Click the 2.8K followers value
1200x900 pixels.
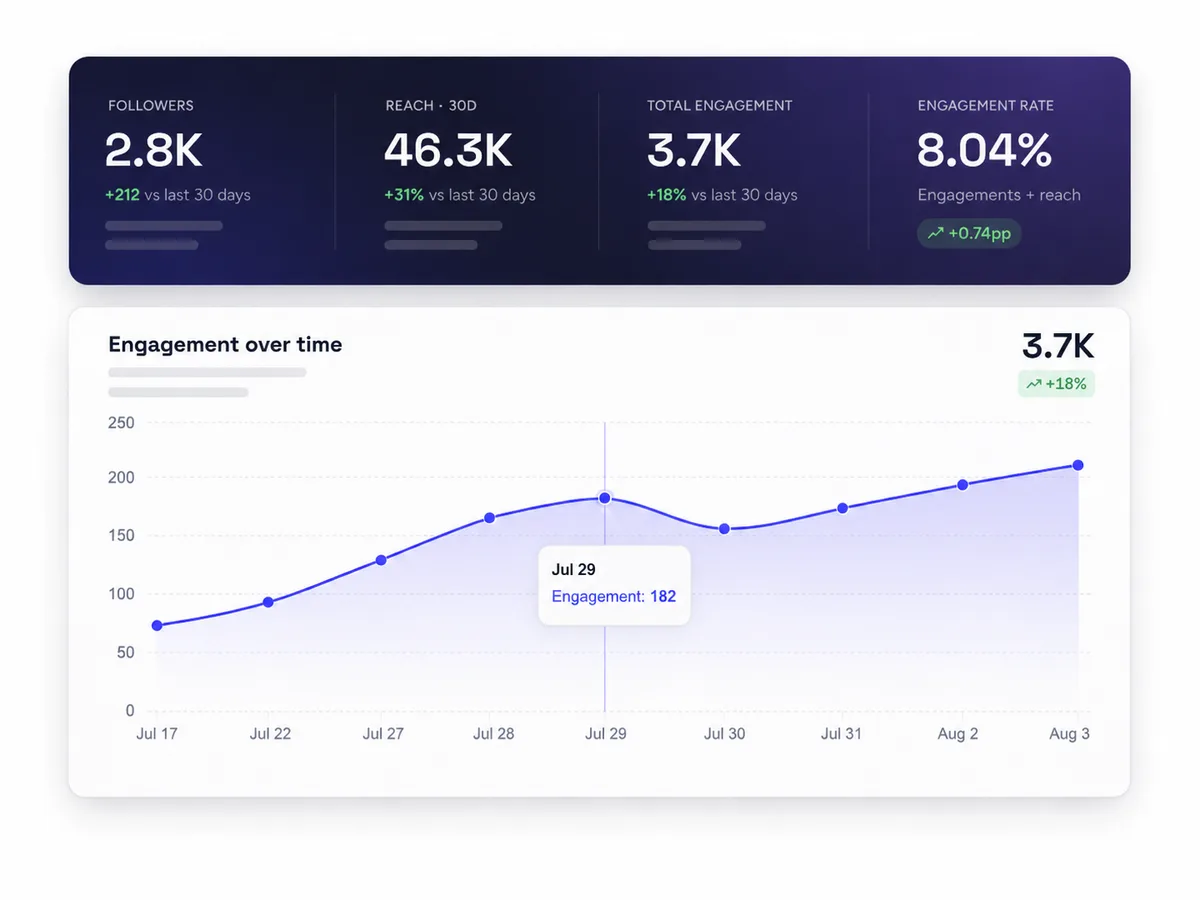click(154, 150)
